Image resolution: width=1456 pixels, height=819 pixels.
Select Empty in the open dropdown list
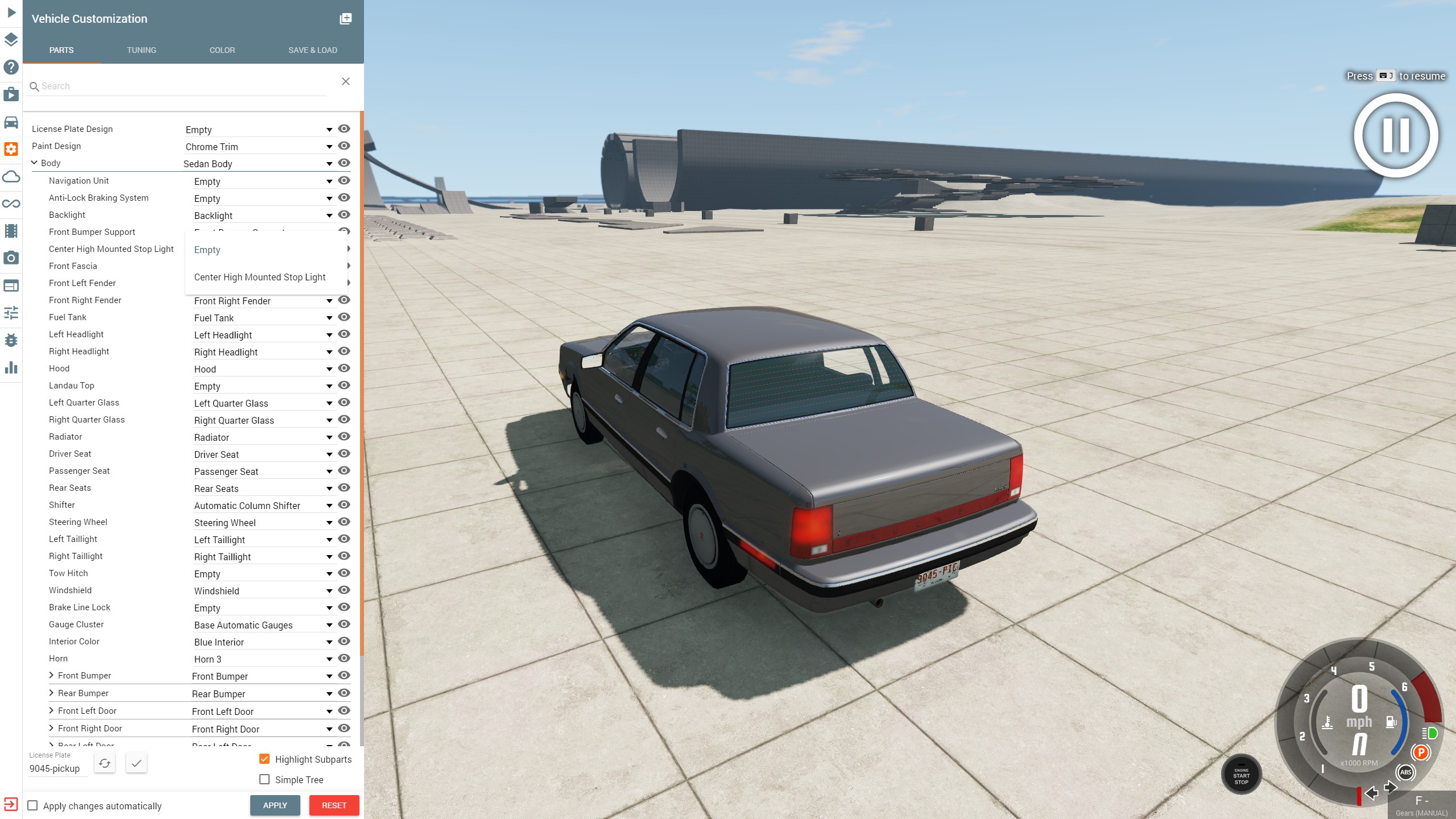pos(207,250)
